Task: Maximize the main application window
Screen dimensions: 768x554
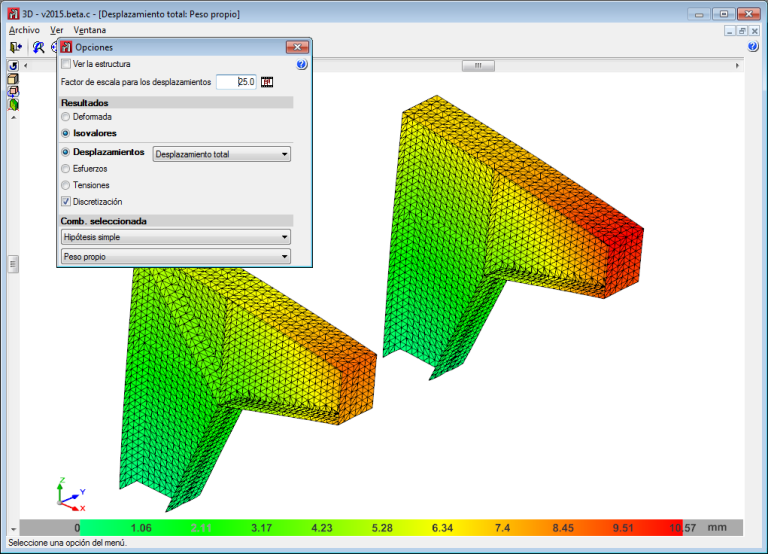Action: (724, 14)
